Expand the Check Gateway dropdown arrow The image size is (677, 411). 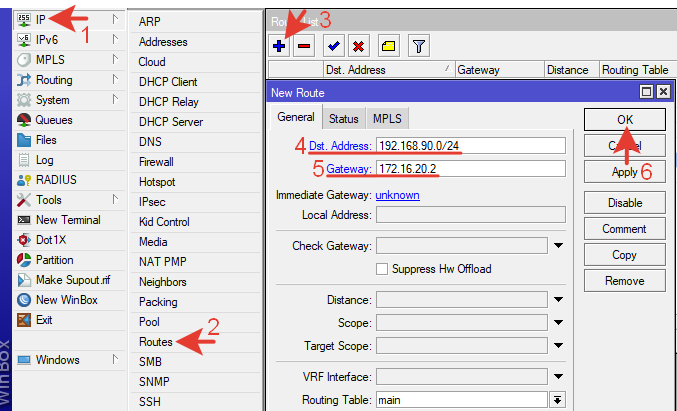tap(558, 246)
